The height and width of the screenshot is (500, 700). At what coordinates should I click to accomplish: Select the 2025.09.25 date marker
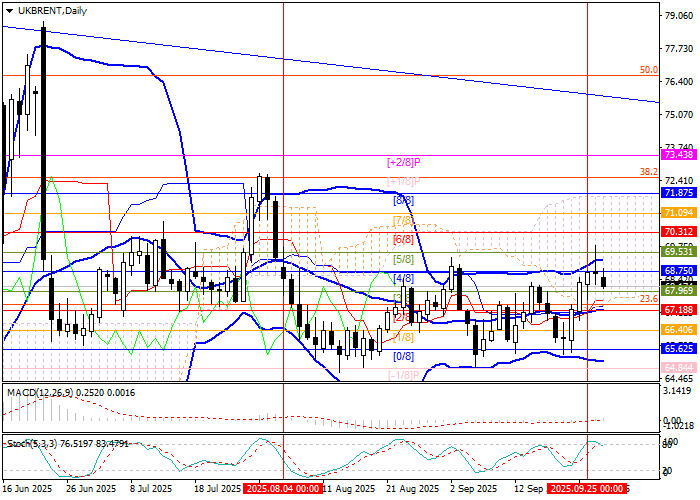[x=588, y=489]
